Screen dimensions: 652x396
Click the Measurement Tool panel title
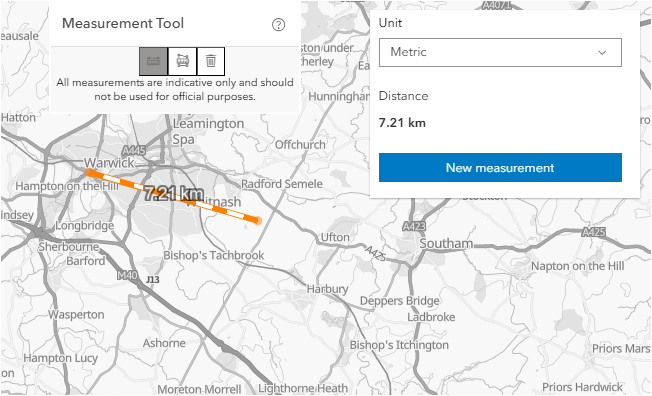tap(123, 23)
